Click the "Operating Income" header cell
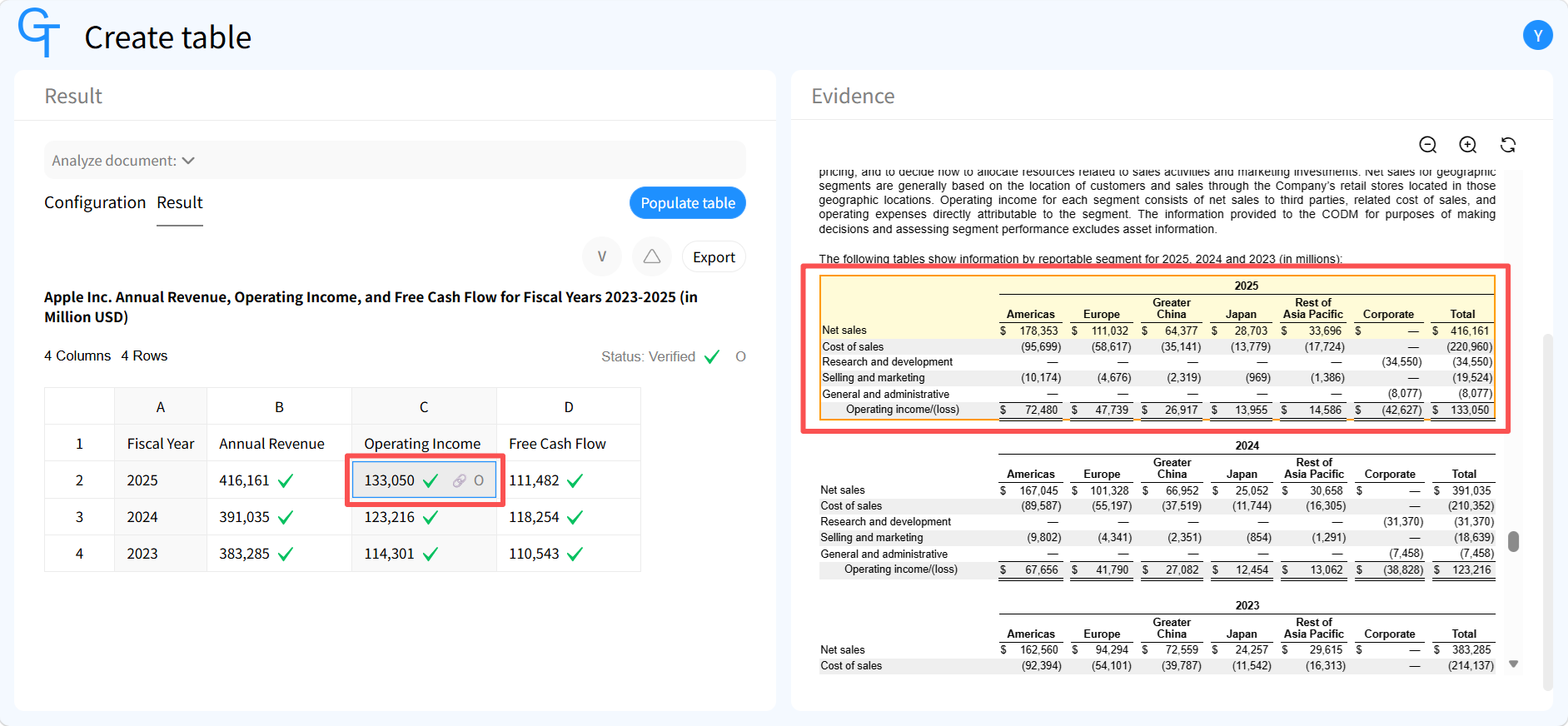 [x=424, y=444]
